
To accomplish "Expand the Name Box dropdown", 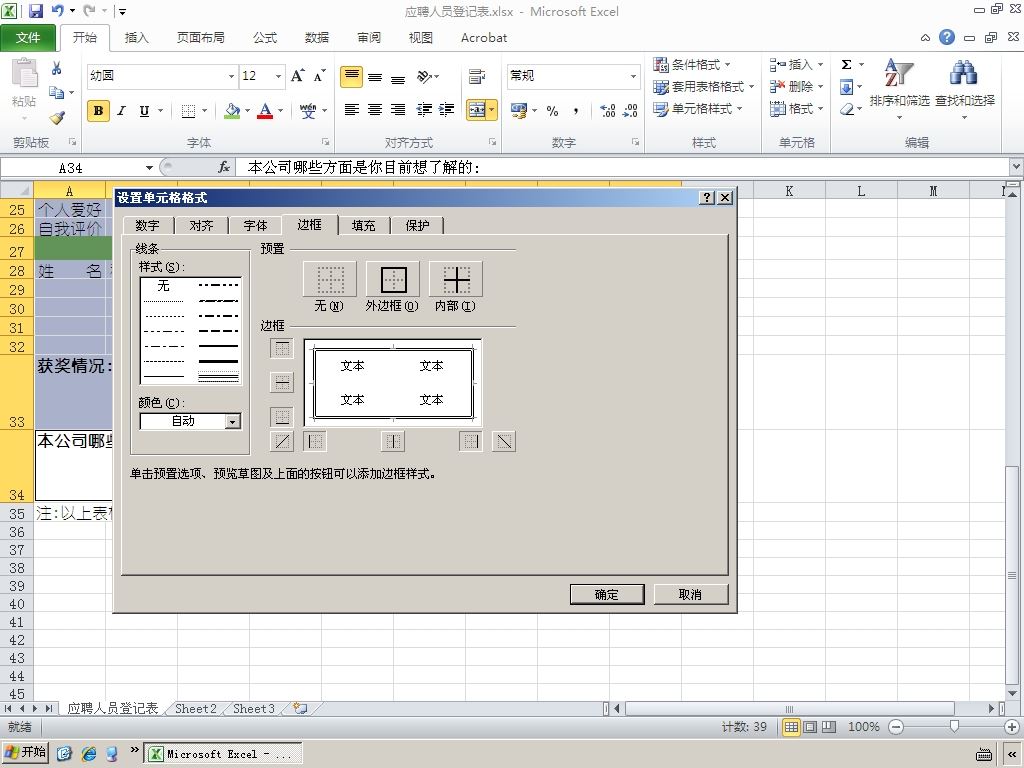I will tap(150, 168).
